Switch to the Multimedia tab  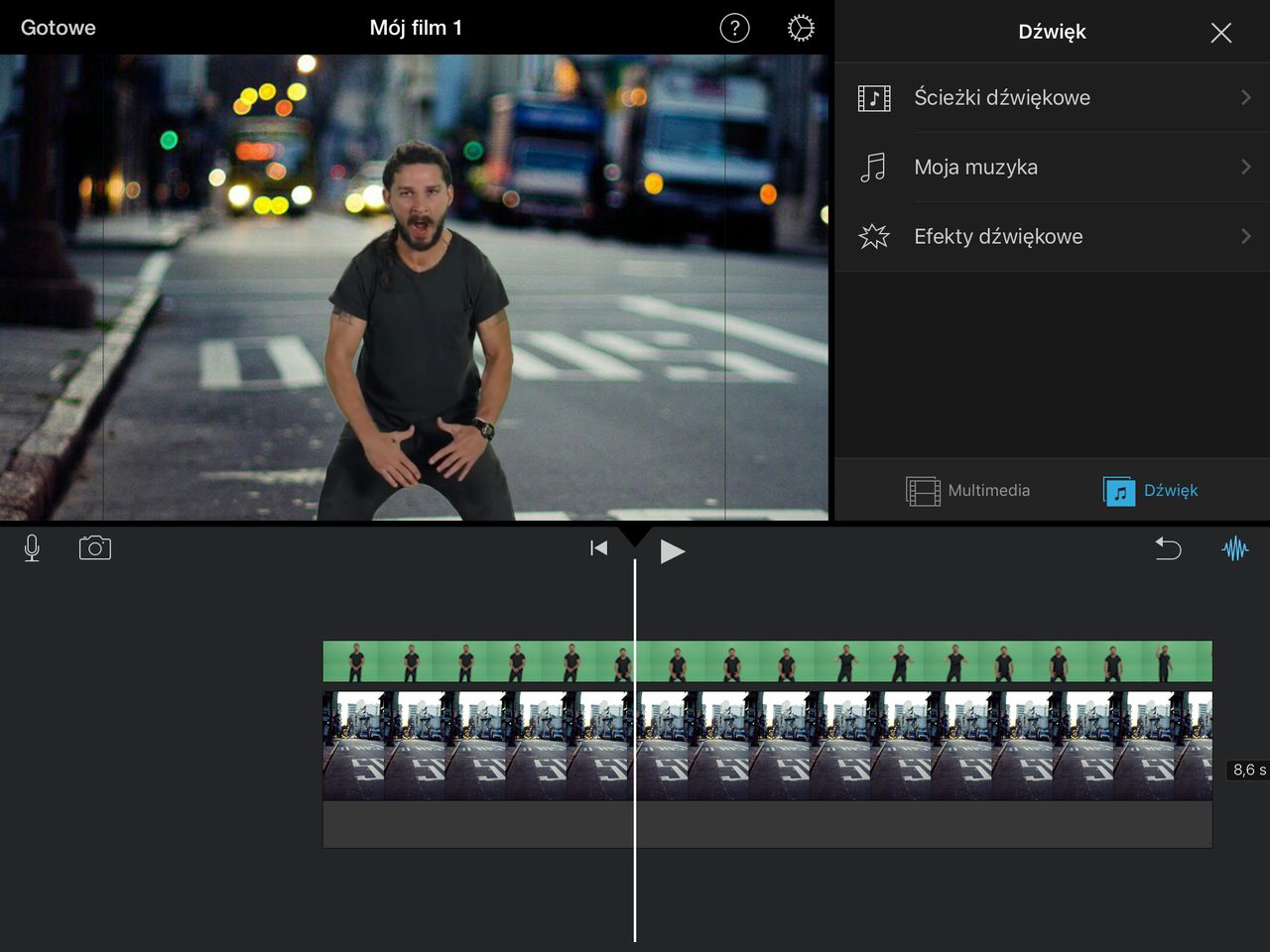pos(968,491)
